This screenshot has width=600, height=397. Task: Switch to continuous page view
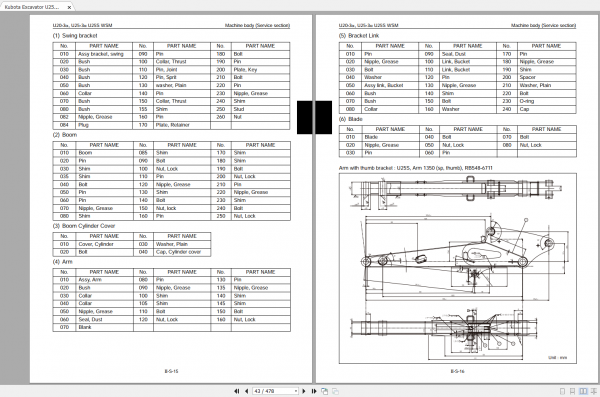572,391
